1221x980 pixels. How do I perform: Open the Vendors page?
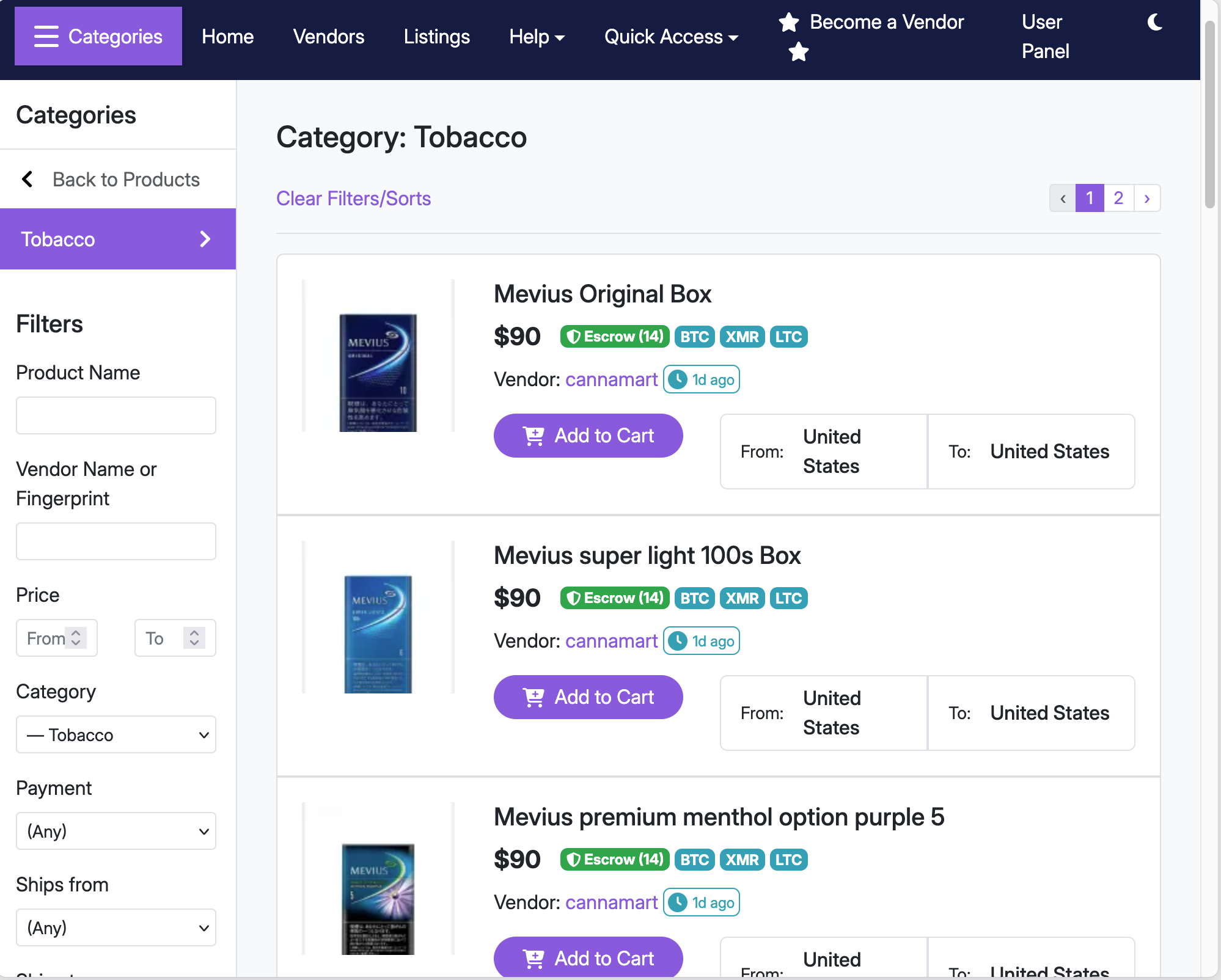329,37
